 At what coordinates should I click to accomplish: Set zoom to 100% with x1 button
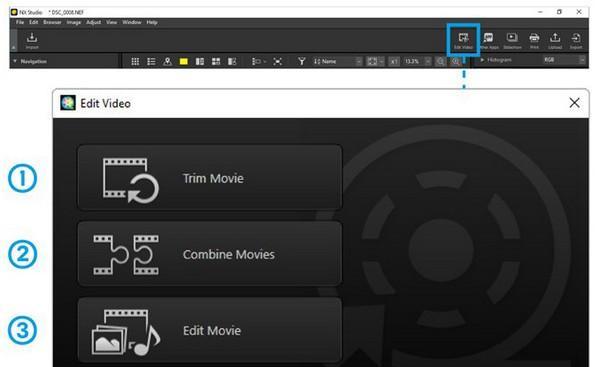[x=394, y=61]
